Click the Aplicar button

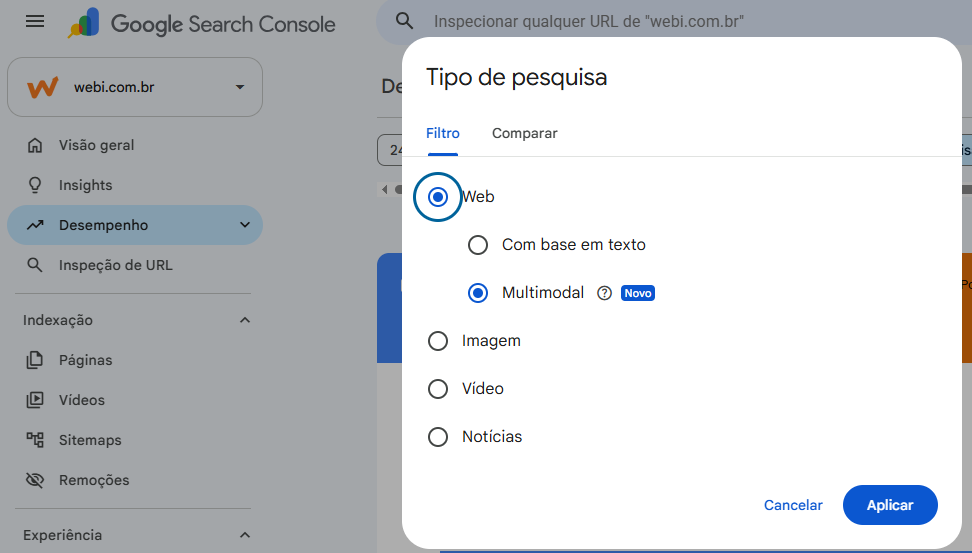(x=890, y=505)
